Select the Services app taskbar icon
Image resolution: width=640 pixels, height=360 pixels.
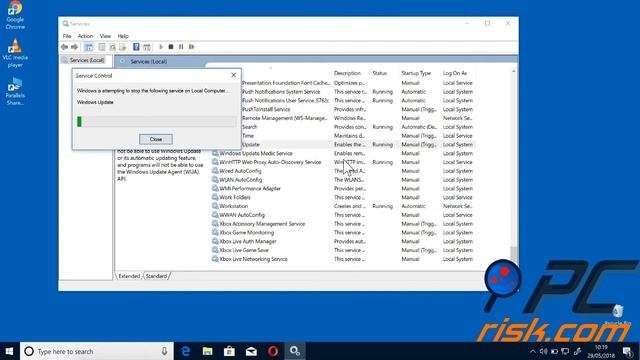tap(295, 351)
